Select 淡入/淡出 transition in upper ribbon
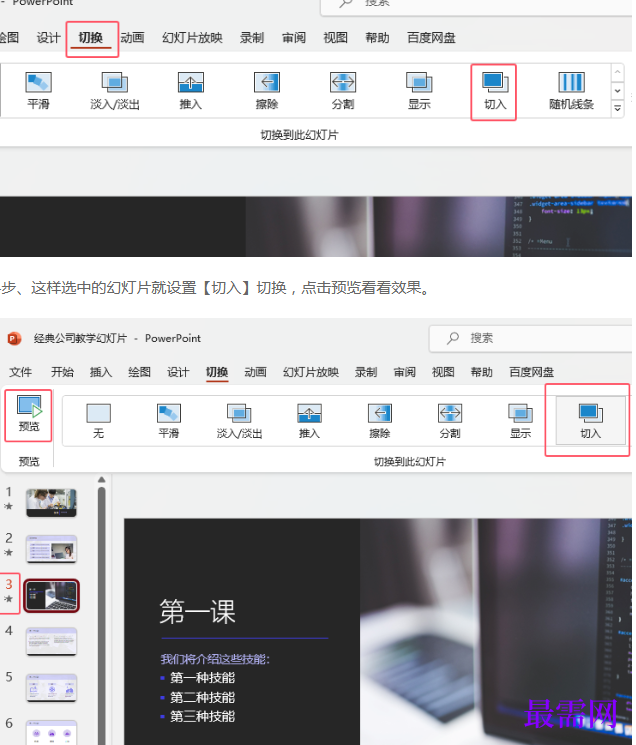The image size is (636, 745). 114,91
